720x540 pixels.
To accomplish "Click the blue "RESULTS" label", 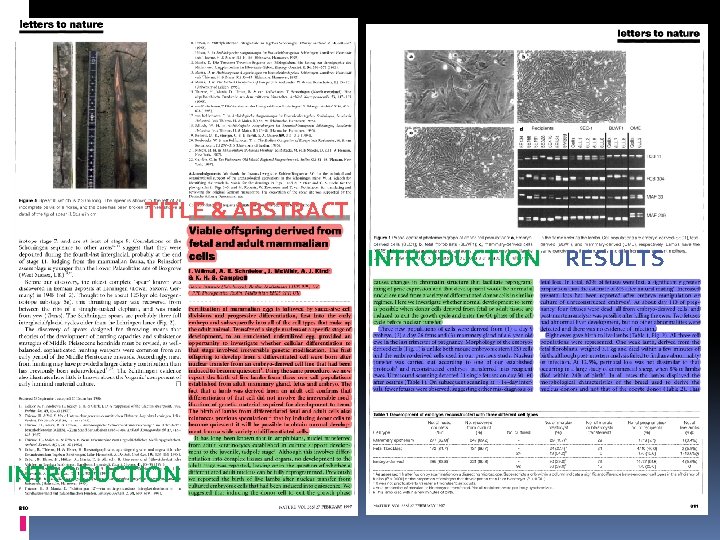I will coord(615,258).
